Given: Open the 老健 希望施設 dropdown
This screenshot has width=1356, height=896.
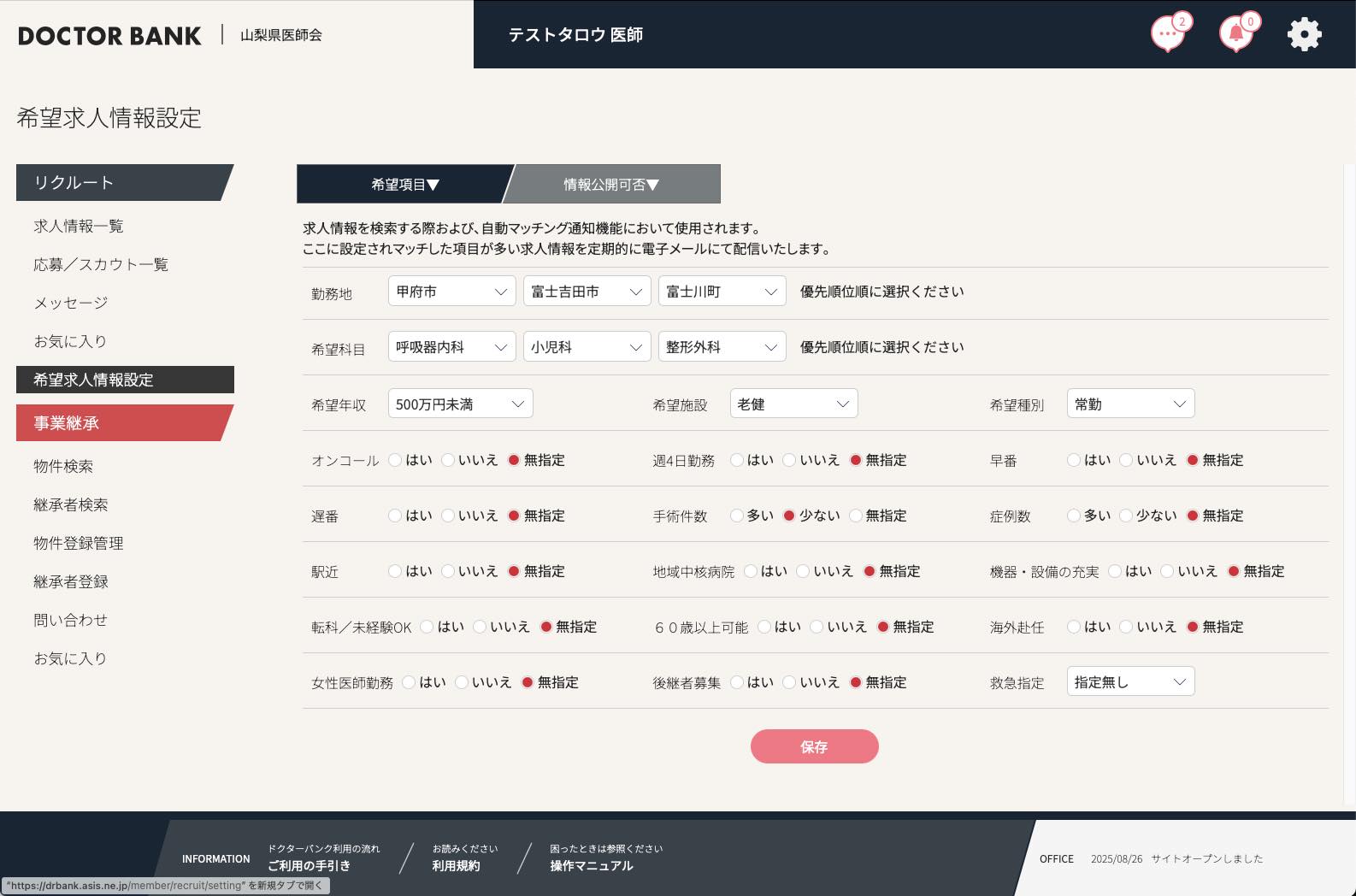Looking at the screenshot, I should (793, 404).
